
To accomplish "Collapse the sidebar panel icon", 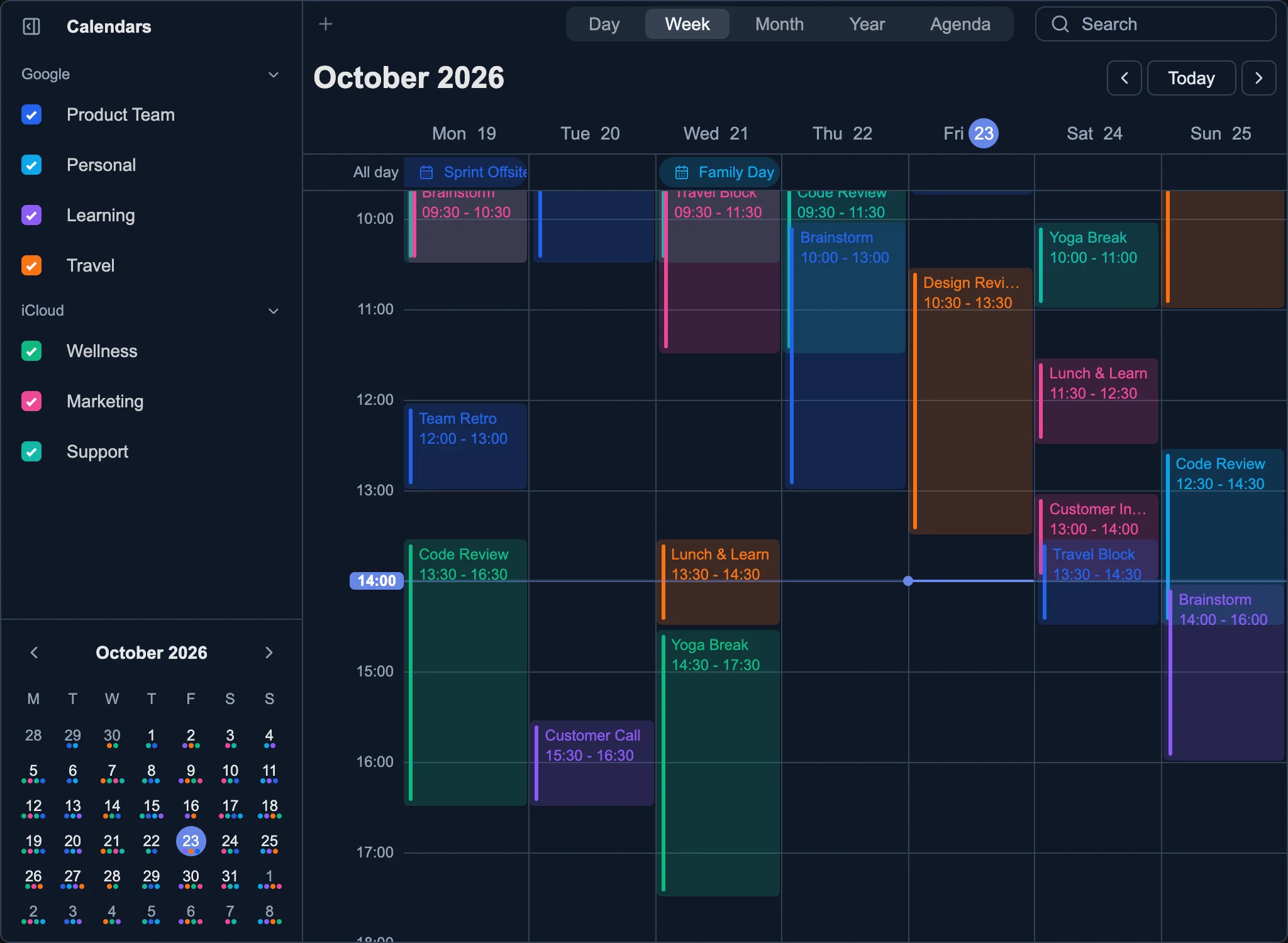I will [31, 26].
